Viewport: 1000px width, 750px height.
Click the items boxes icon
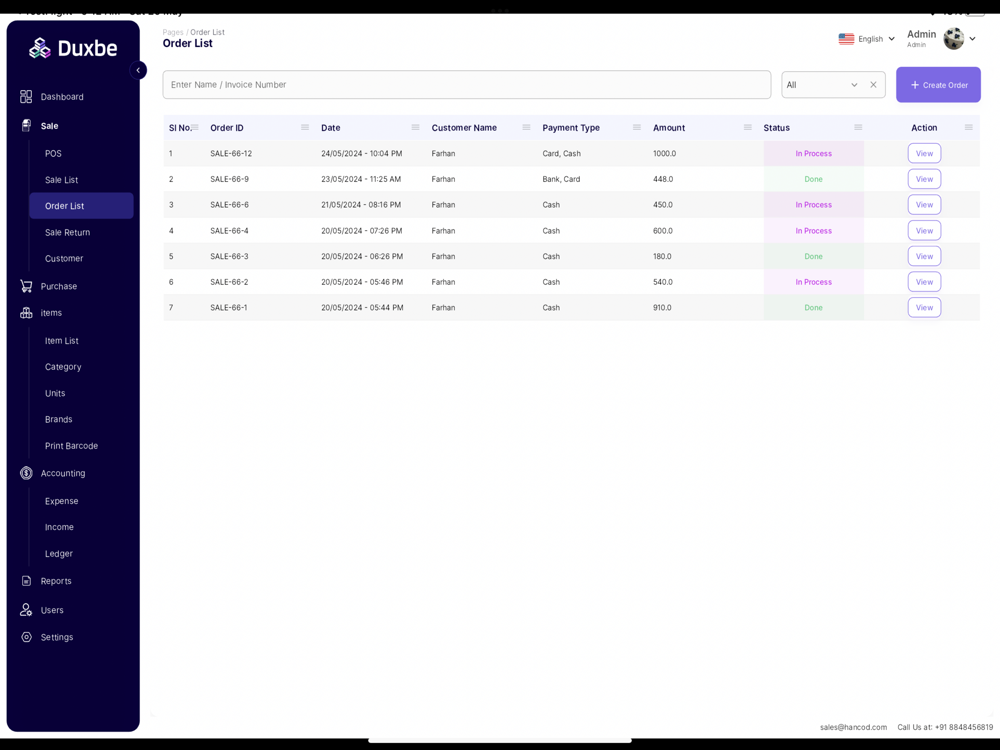[26, 313]
